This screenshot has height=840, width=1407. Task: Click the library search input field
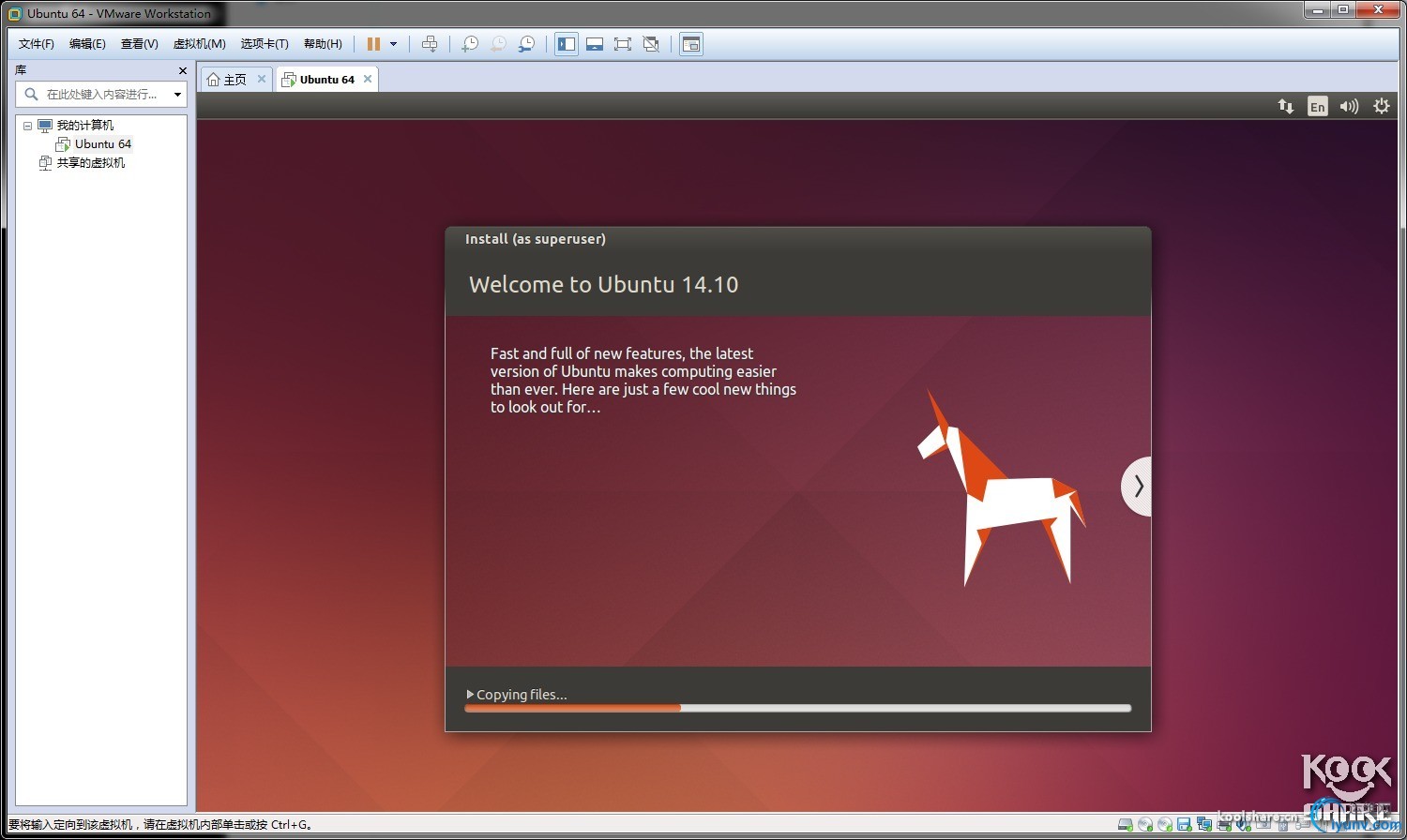tap(103, 94)
